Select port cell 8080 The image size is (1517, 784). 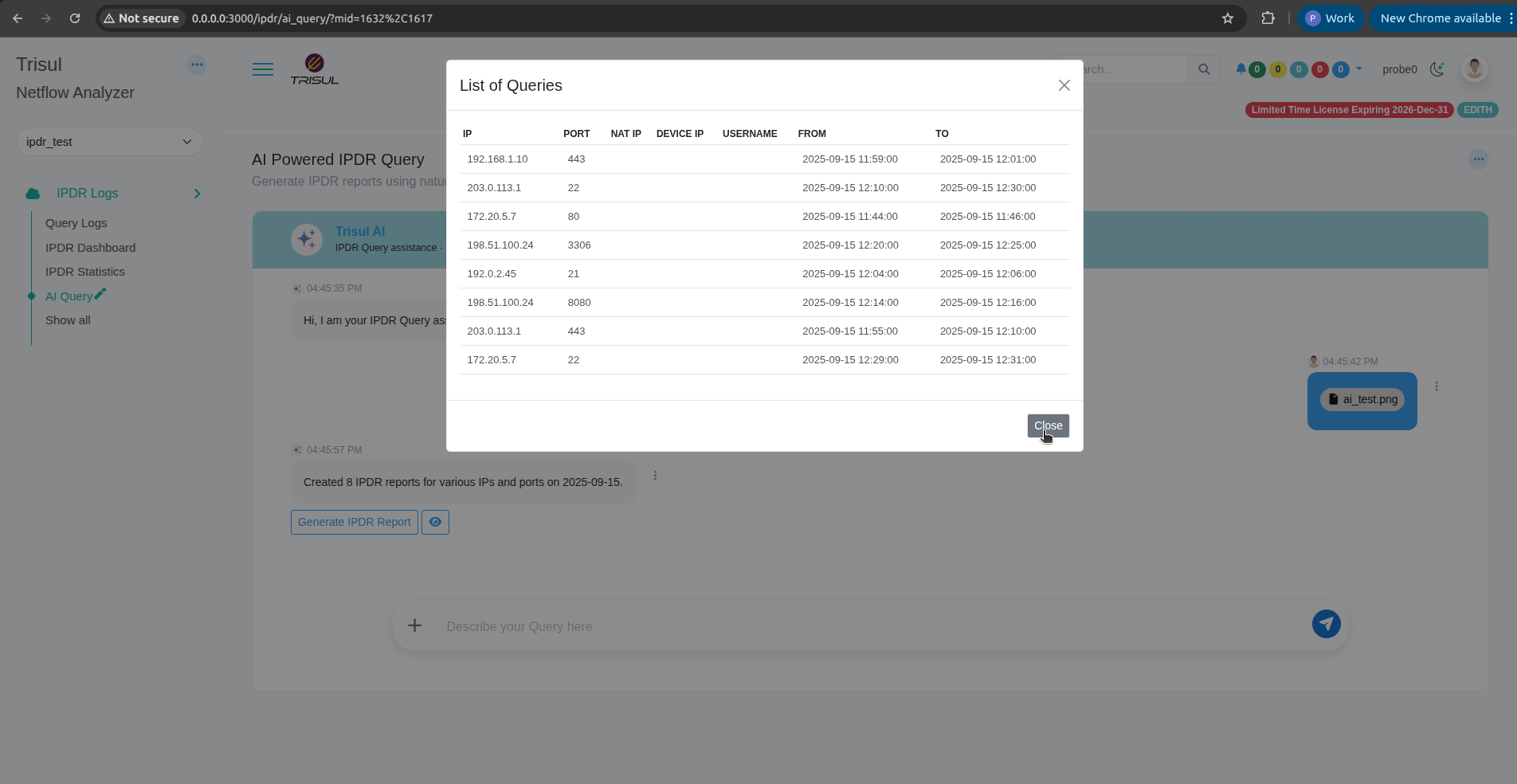(x=579, y=303)
